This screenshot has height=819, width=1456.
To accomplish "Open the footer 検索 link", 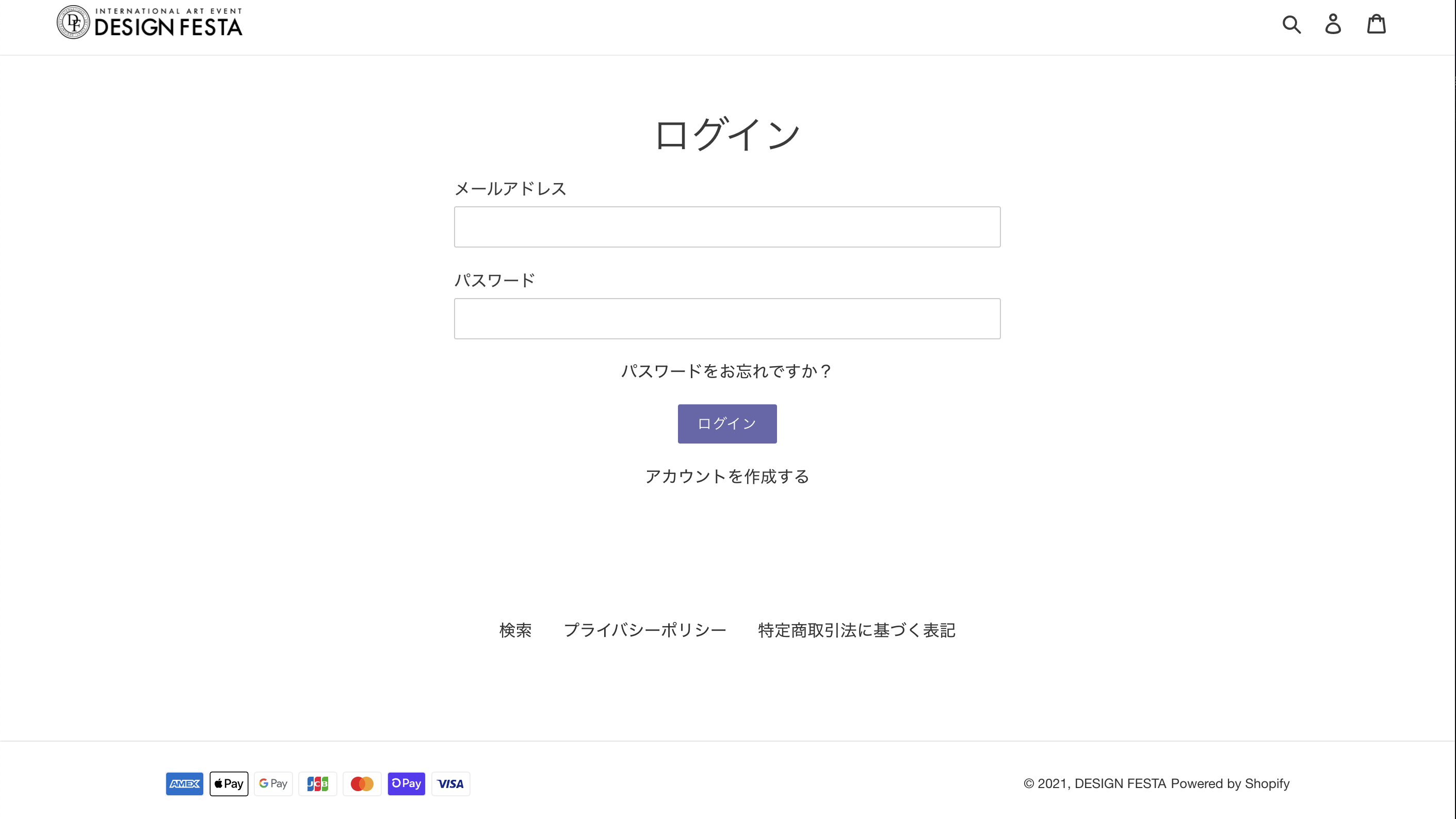I will point(515,630).
